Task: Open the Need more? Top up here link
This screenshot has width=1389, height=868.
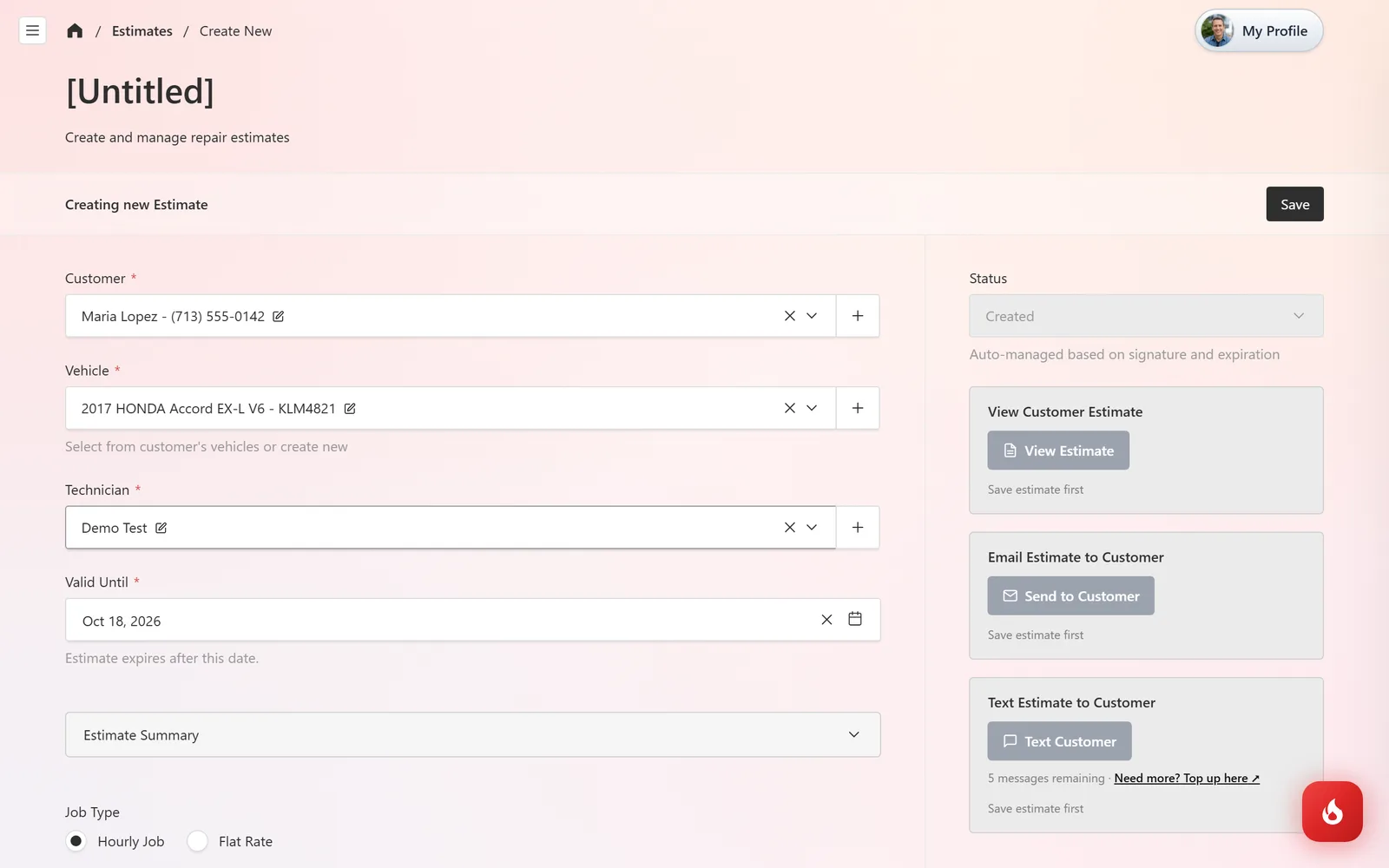Action: coord(1187,779)
